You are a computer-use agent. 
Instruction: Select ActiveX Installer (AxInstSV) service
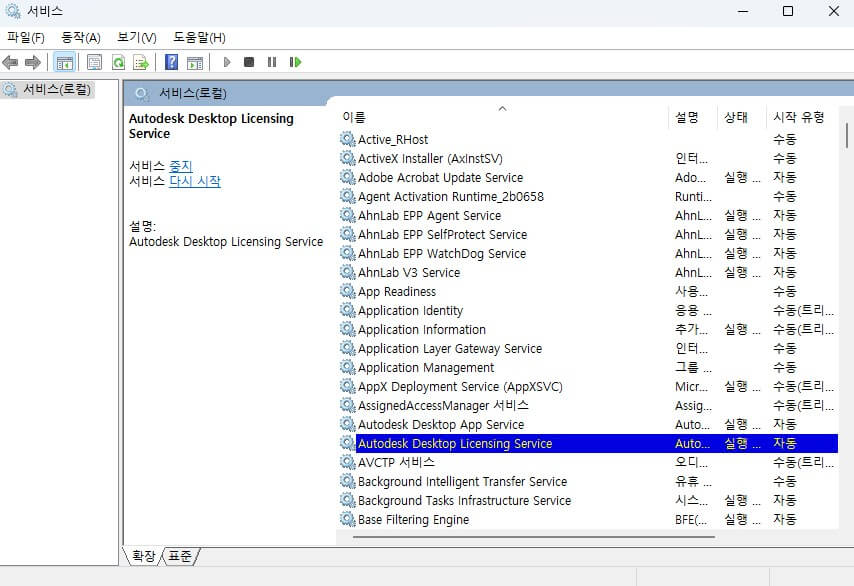[x=588, y=158]
